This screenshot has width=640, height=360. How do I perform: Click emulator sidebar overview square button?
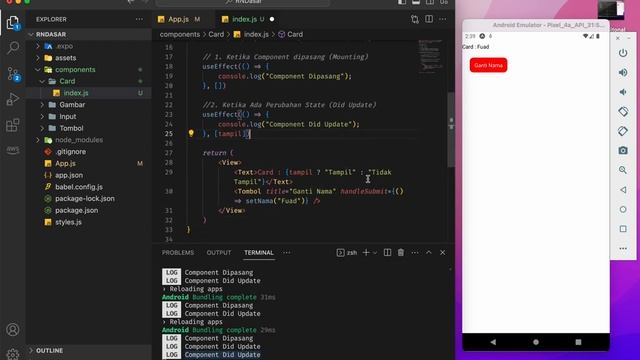point(623,229)
